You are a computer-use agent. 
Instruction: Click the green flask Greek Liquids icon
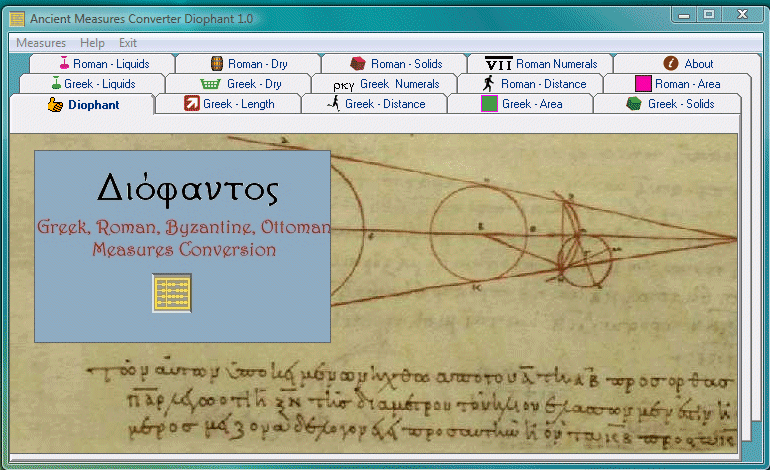coord(56,83)
